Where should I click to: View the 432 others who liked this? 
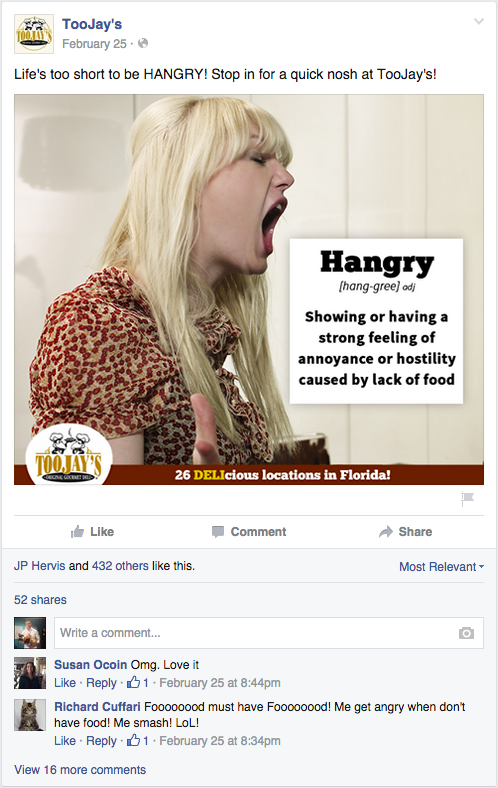coord(120,566)
